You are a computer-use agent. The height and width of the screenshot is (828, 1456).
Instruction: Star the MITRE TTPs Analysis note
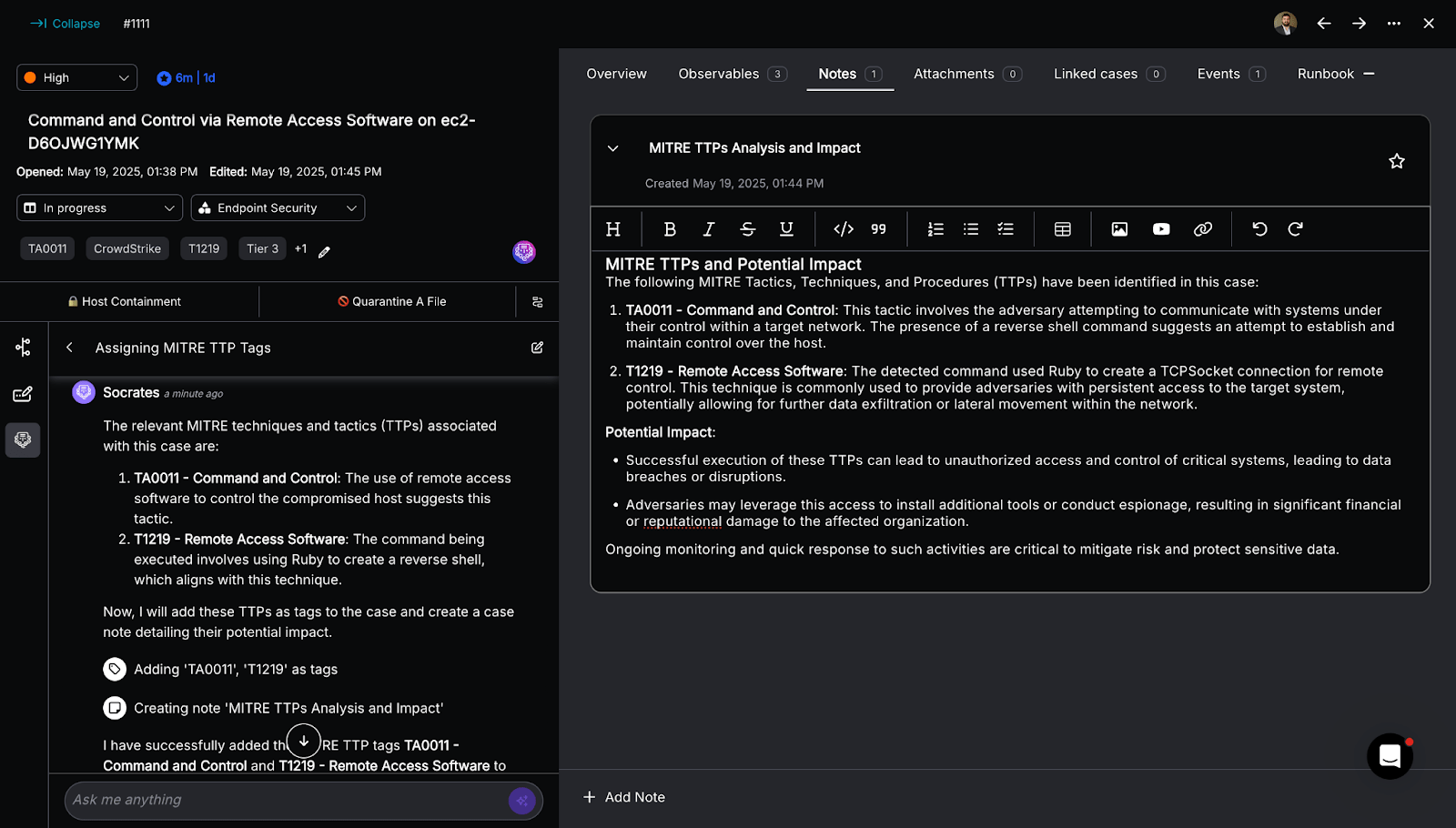(1396, 162)
